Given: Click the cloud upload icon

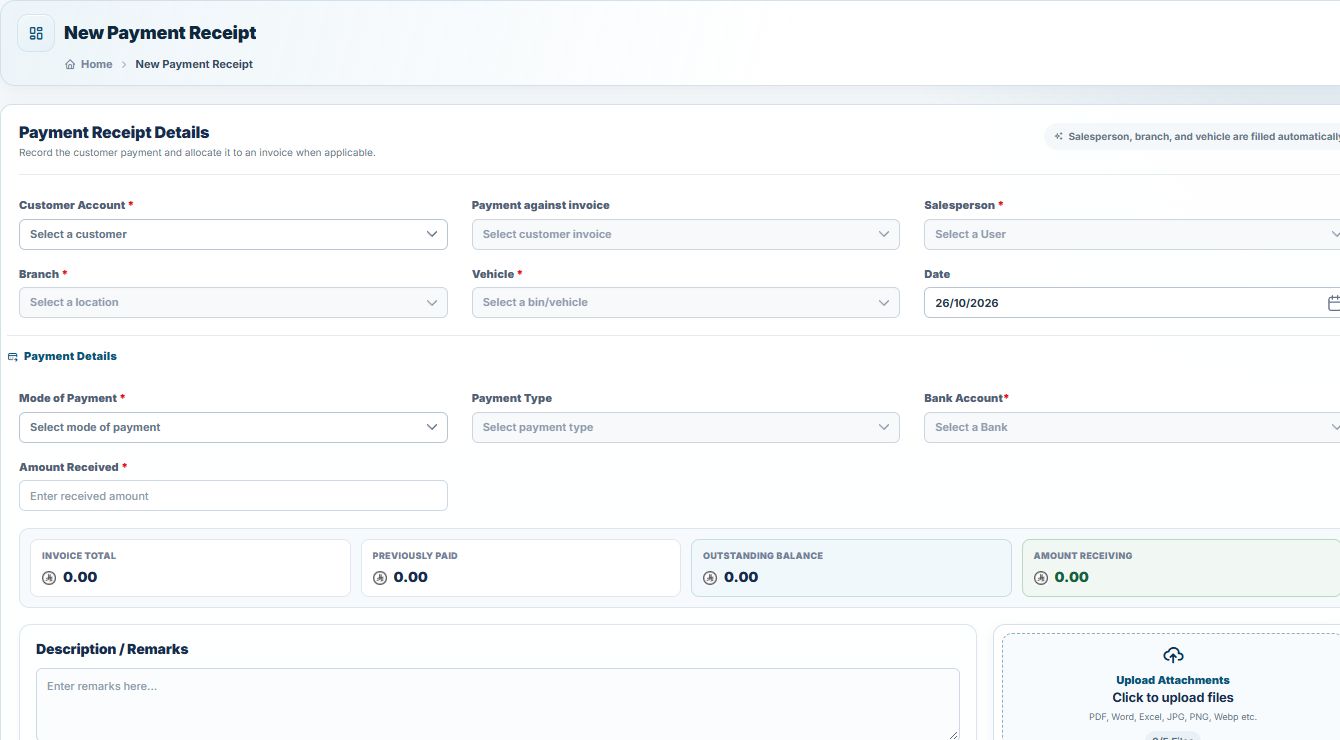Looking at the screenshot, I should coord(1173,656).
